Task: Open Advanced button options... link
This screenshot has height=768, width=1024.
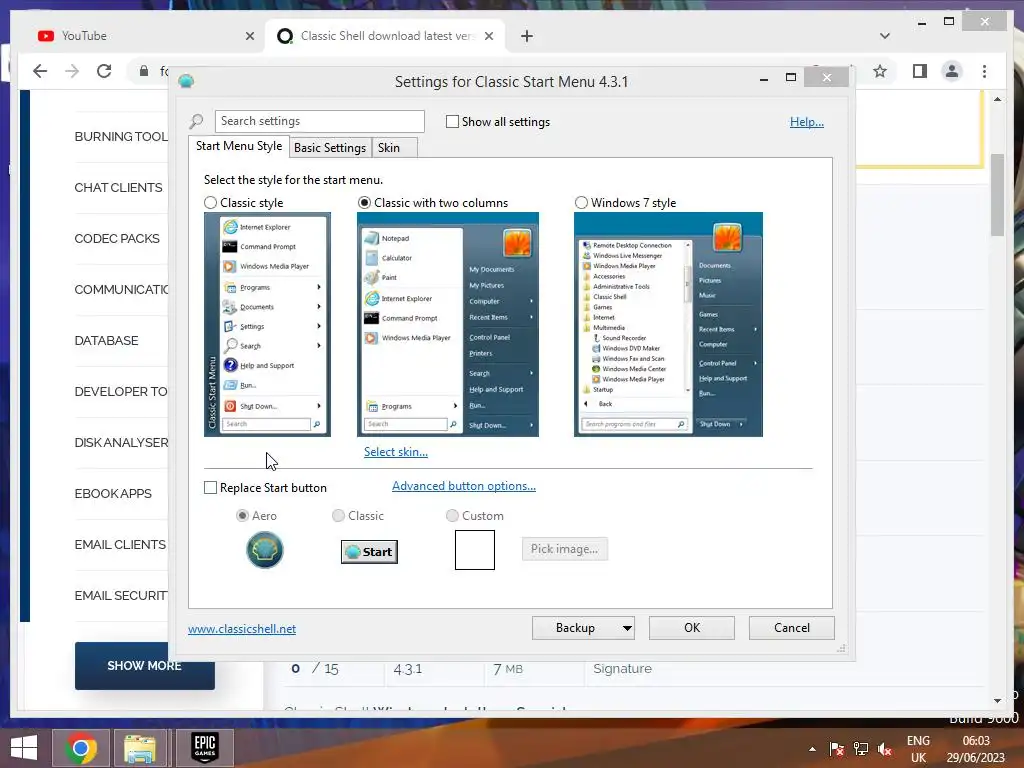Action: coord(464,486)
